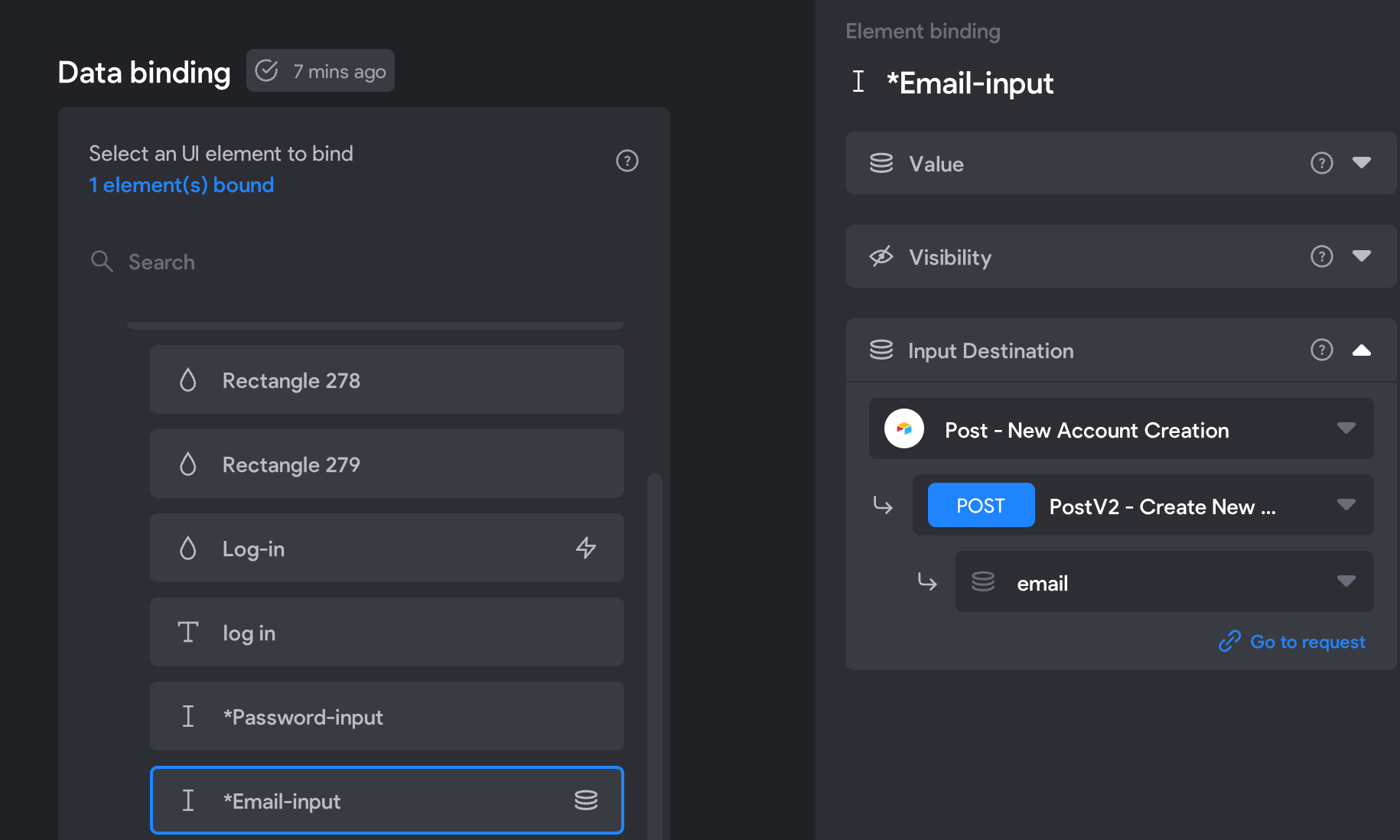Click the database icon in the email field dropdown

point(983,581)
